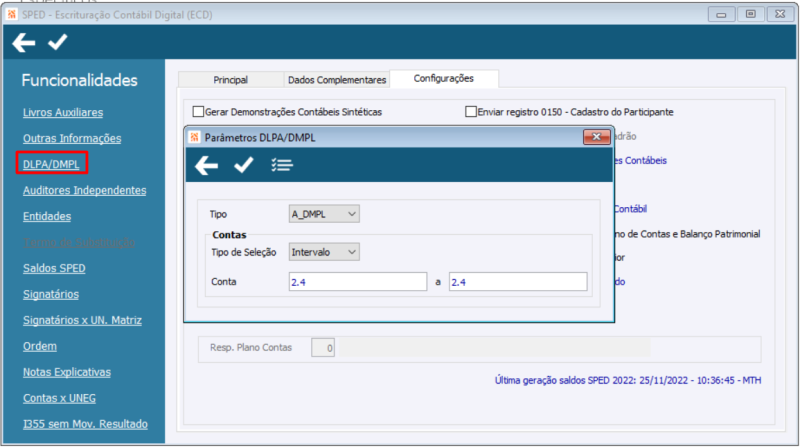Open Outras Informações link
This screenshot has height=448, width=800.
tap(72, 138)
